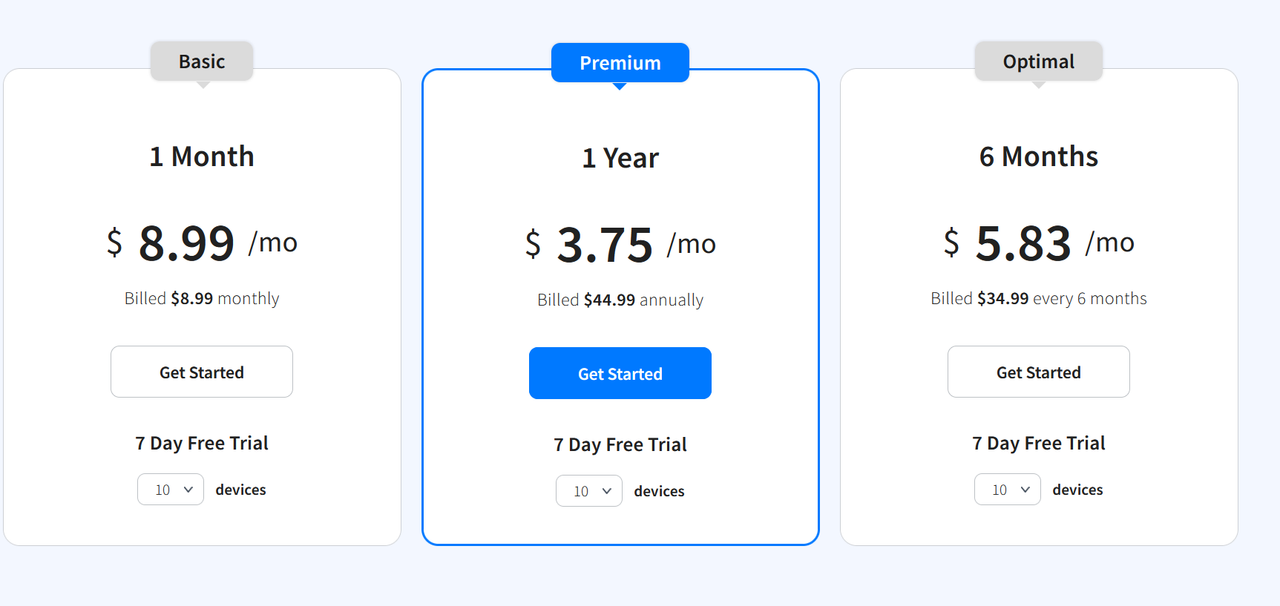Click Get Started for the 6 Months plan
The height and width of the screenshot is (606, 1280).
pyautogui.click(x=1038, y=372)
